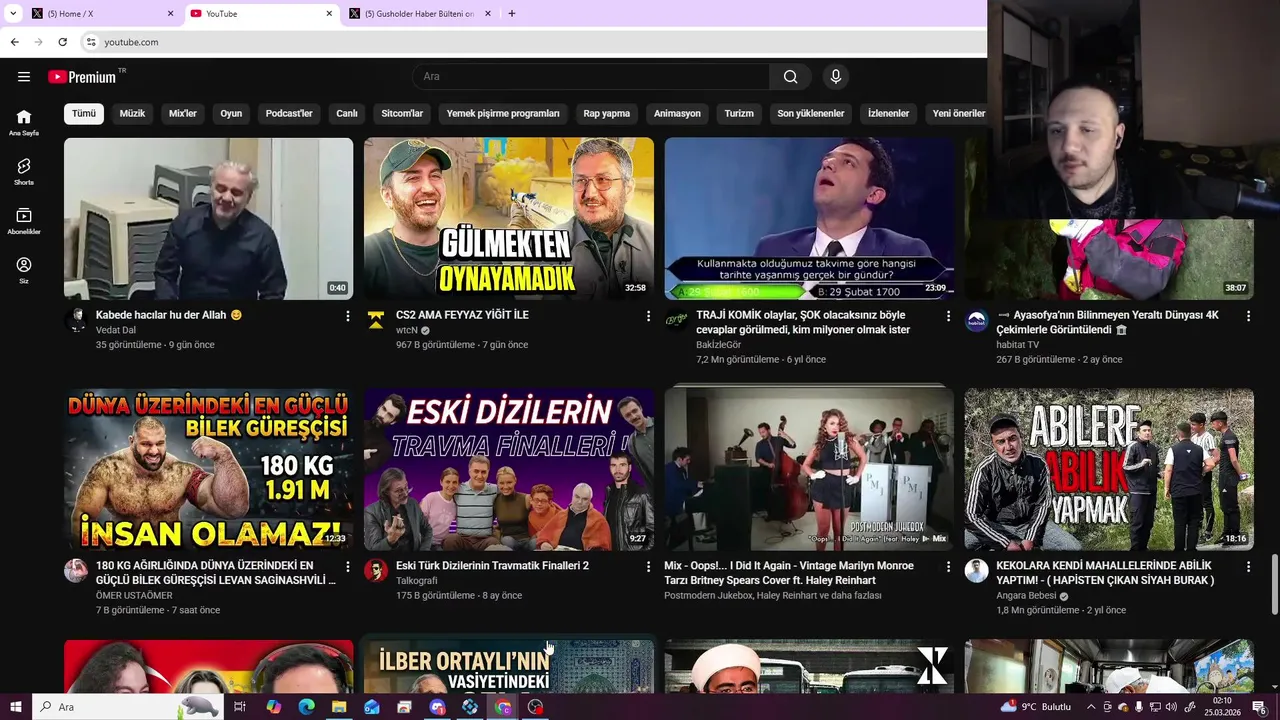Show hidden system tray icons chevron
1280x720 pixels.
(1091, 707)
